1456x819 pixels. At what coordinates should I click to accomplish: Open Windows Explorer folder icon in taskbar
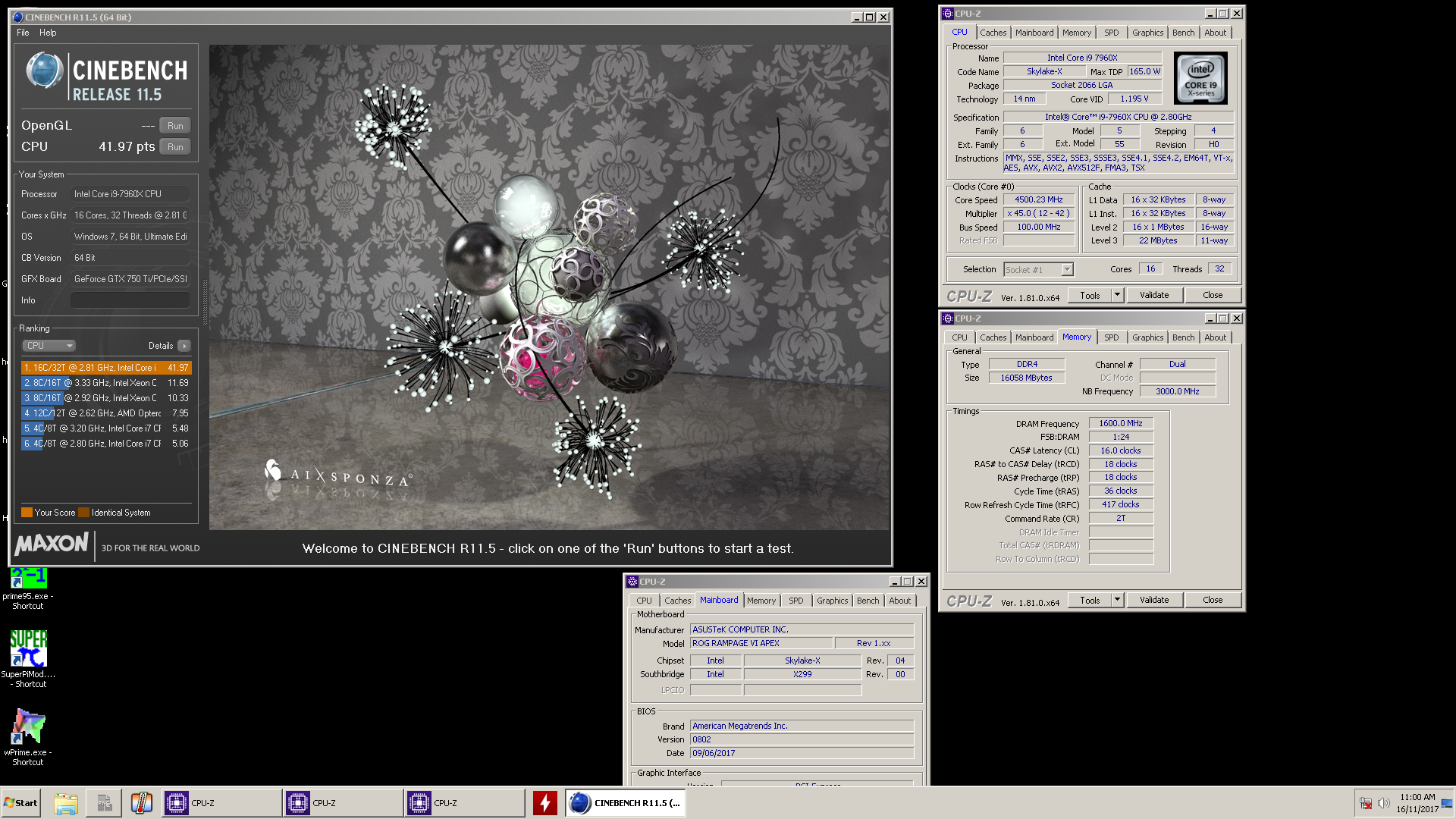click(x=66, y=803)
